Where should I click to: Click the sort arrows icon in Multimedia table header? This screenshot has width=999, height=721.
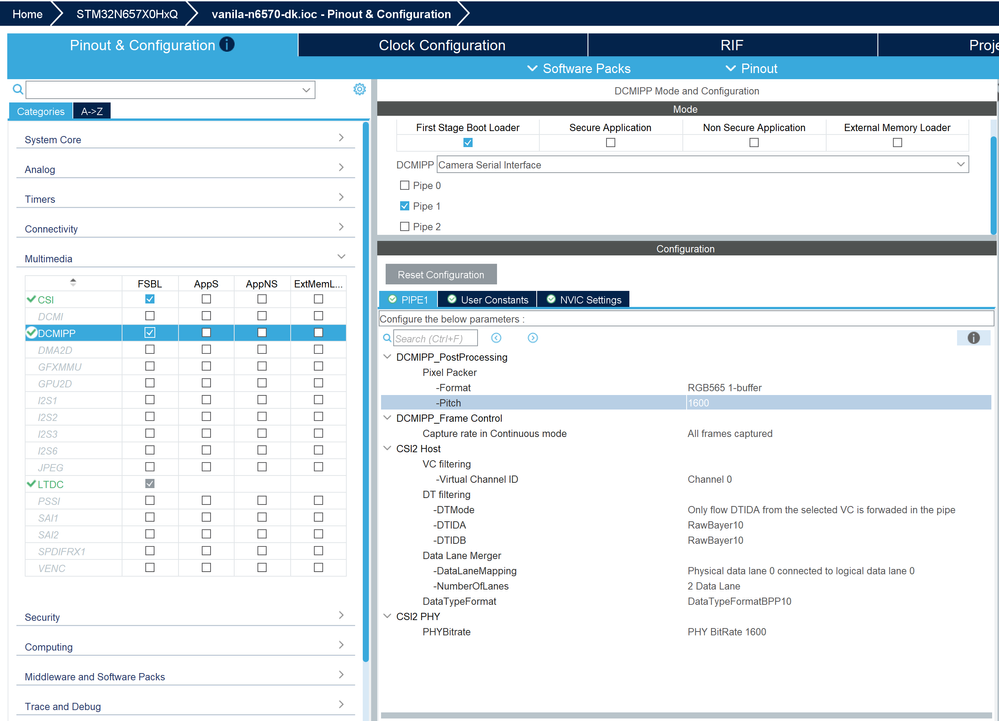[73, 283]
